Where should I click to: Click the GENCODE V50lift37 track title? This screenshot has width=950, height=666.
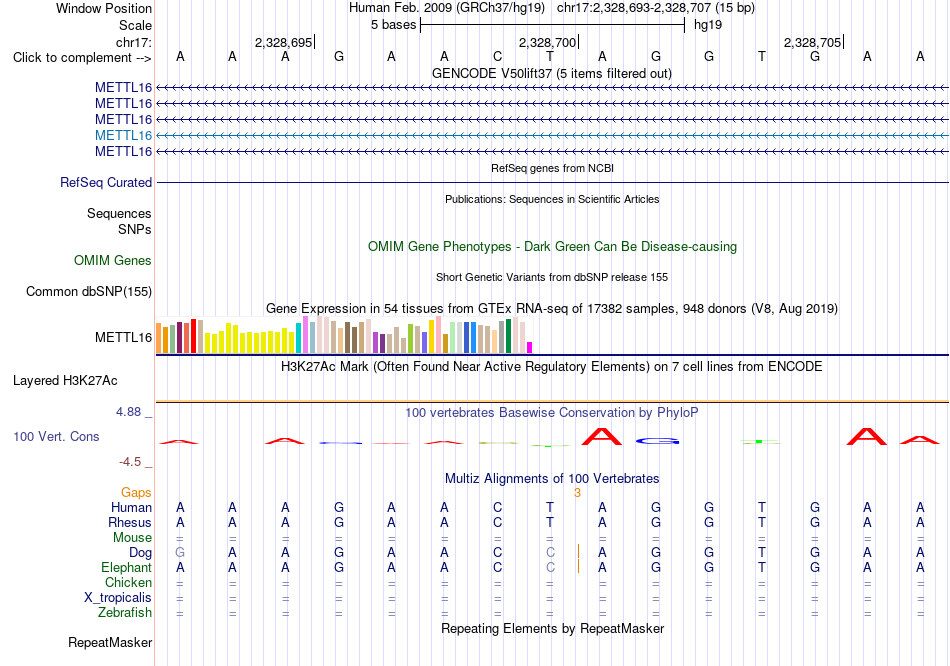[552, 73]
